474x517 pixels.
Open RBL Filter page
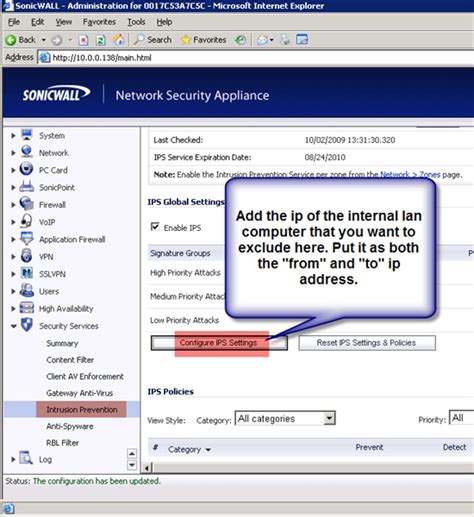tap(62, 443)
